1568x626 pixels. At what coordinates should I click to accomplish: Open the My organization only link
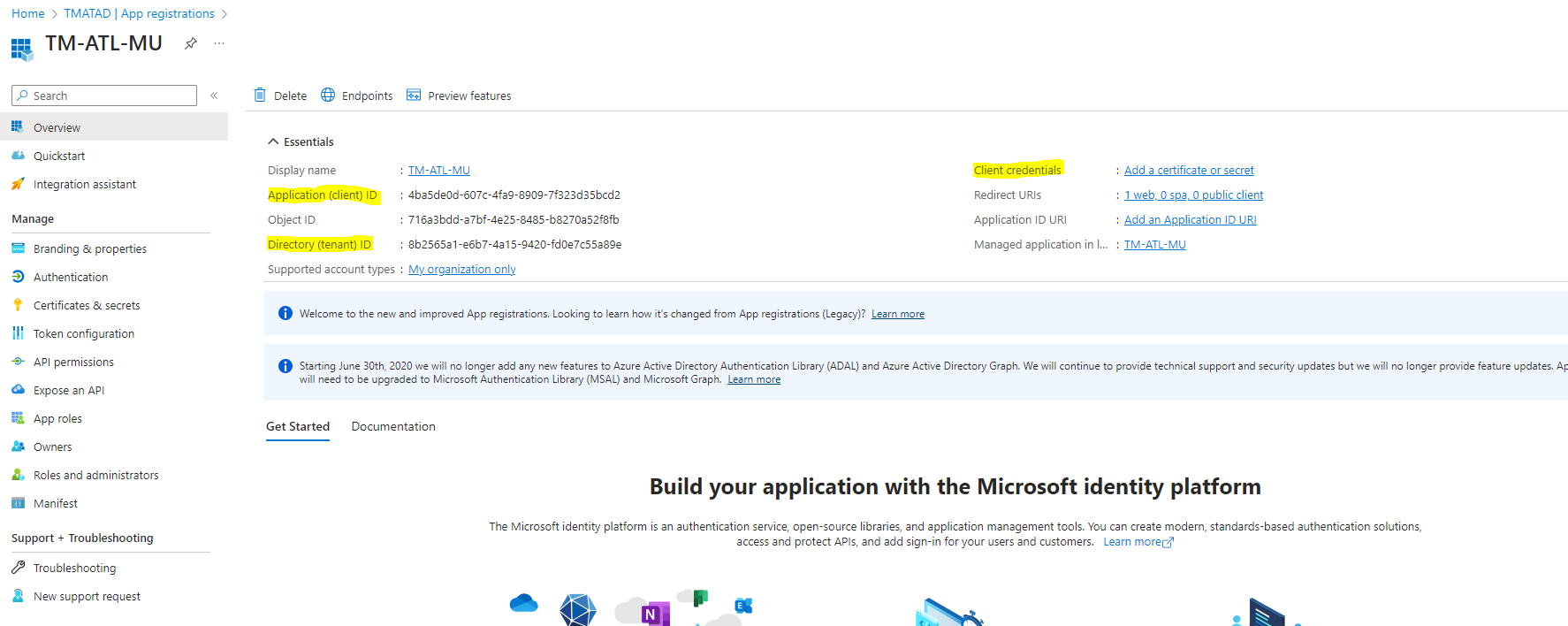(x=461, y=269)
